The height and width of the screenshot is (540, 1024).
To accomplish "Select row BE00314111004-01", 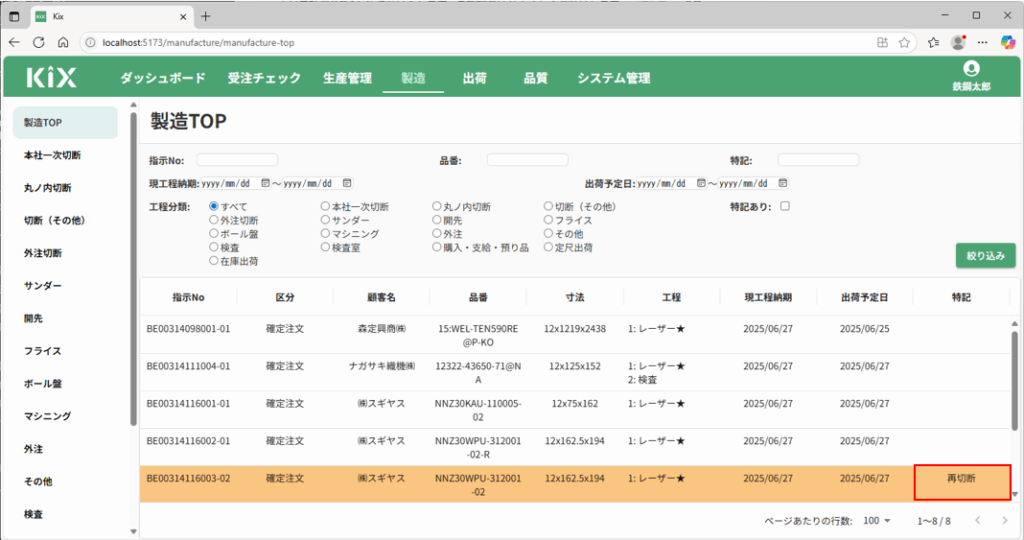I will coord(575,372).
